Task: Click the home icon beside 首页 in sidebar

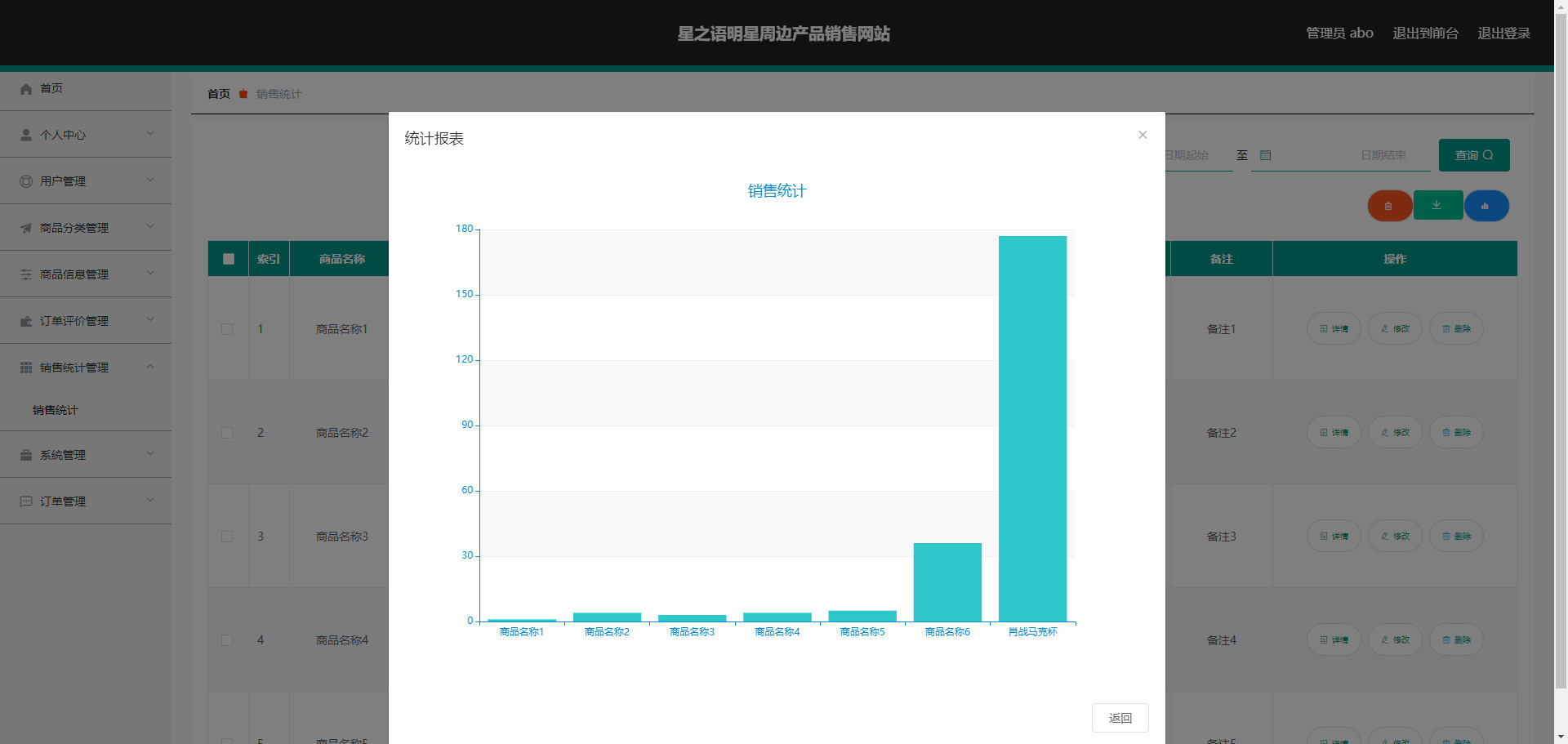Action: pos(26,88)
